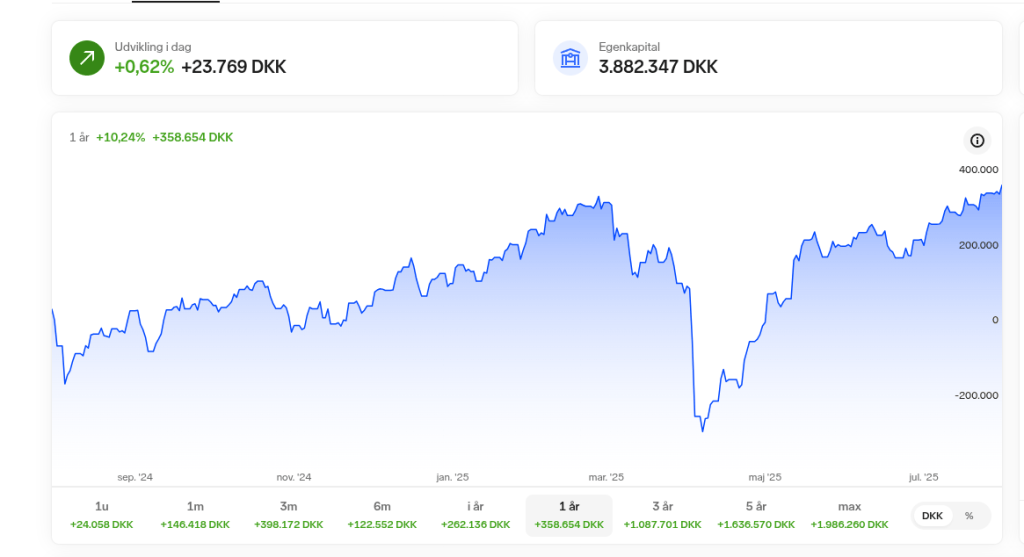
Task: Select the 1m time period
Action: coord(195,515)
